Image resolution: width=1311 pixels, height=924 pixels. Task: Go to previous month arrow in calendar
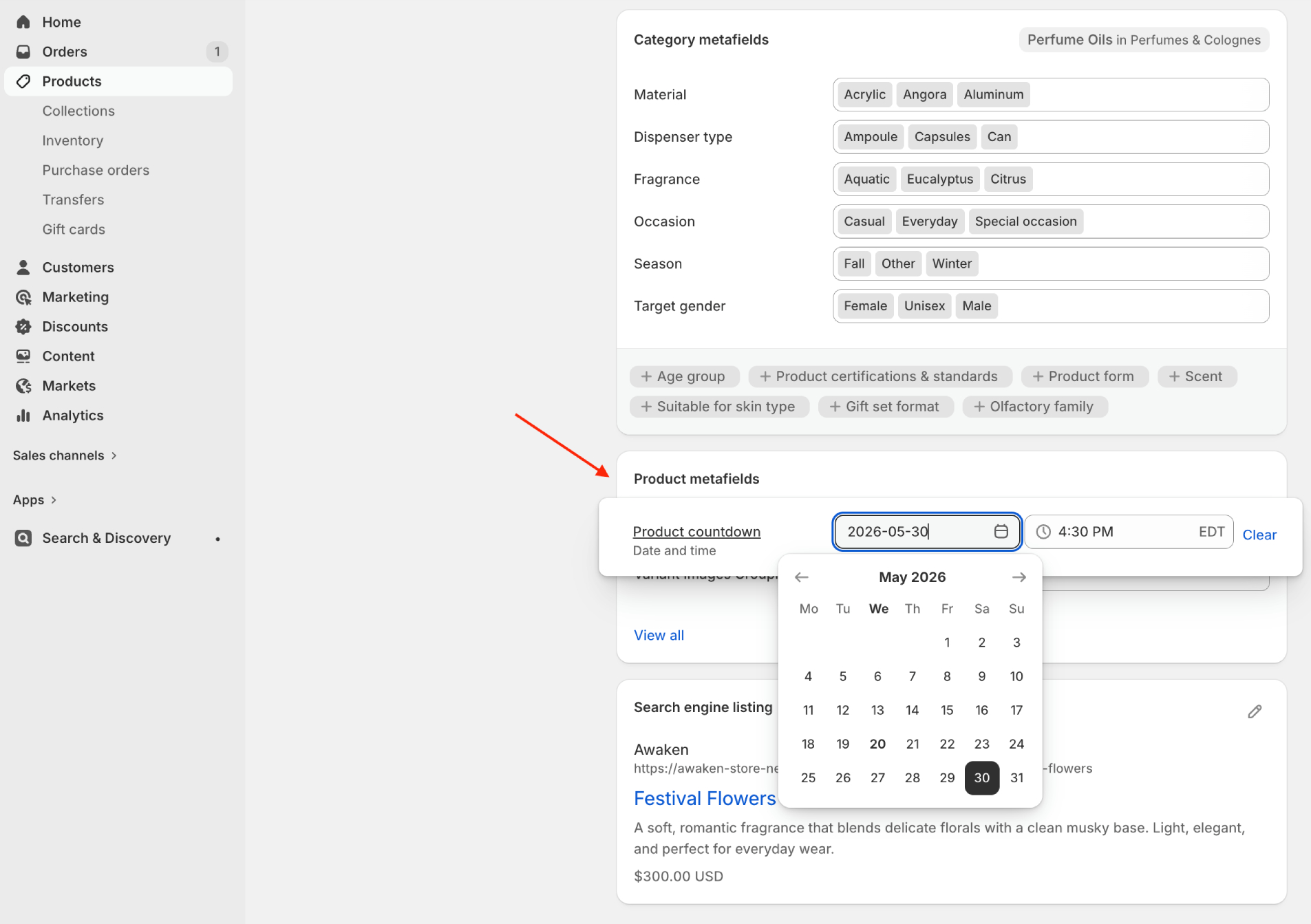point(802,577)
